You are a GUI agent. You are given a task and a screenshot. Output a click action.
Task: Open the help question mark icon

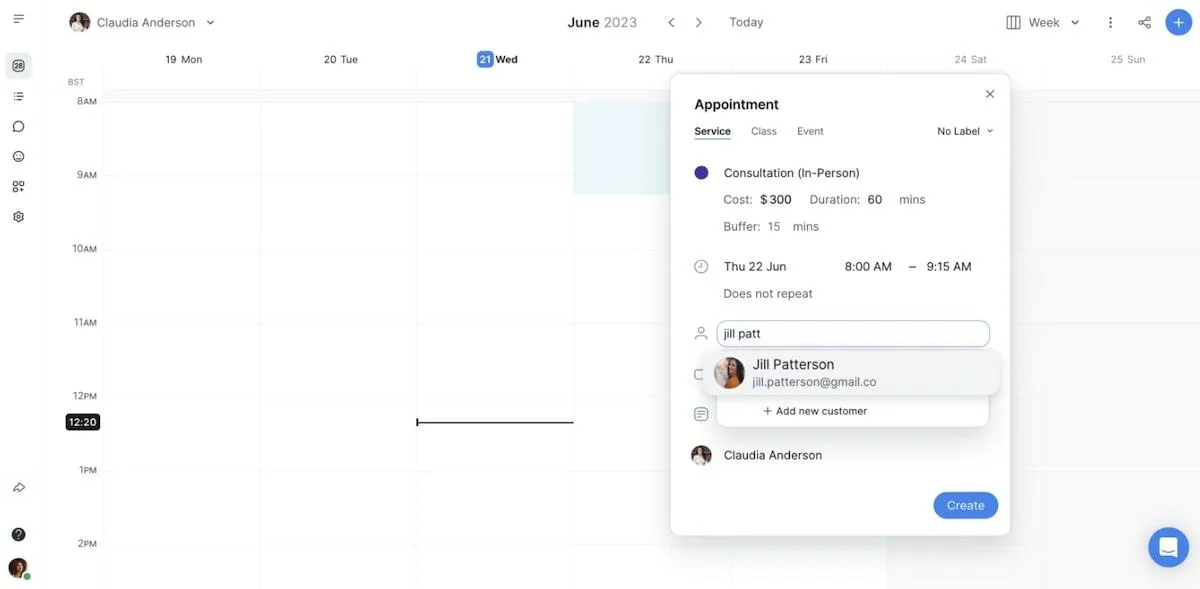click(x=18, y=535)
